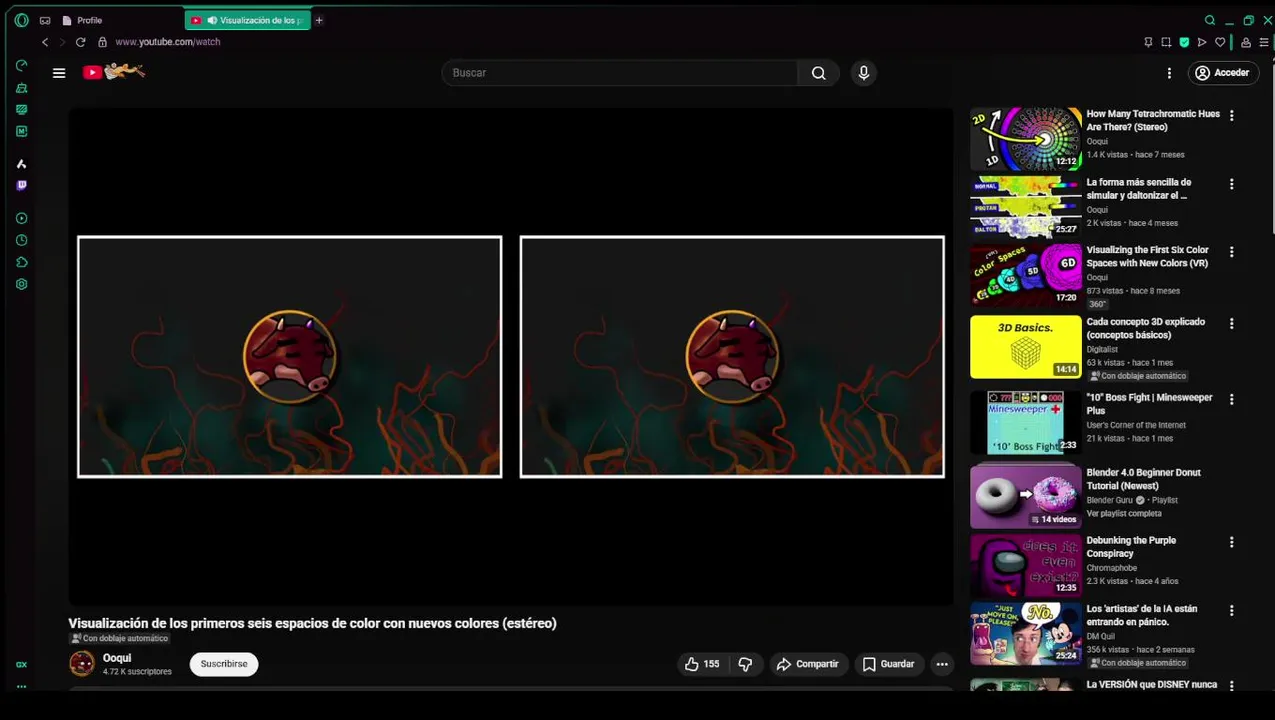Image resolution: width=1275 pixels, height=720 pixels.
Task: Open options for Minesweeper Plus video
Action: pos(1231,399)
